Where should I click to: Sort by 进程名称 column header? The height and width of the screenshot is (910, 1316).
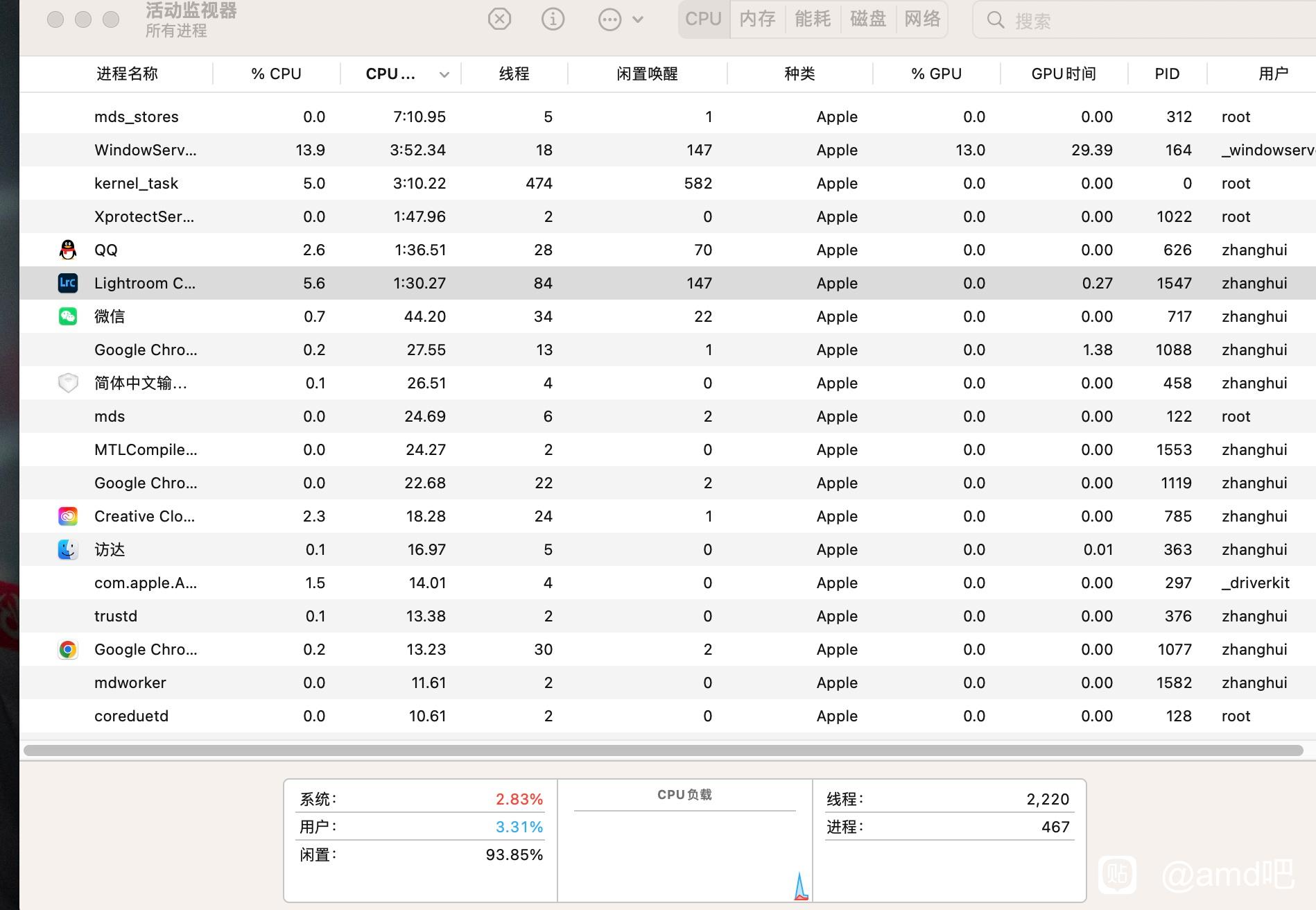click(x=127, y=74)
